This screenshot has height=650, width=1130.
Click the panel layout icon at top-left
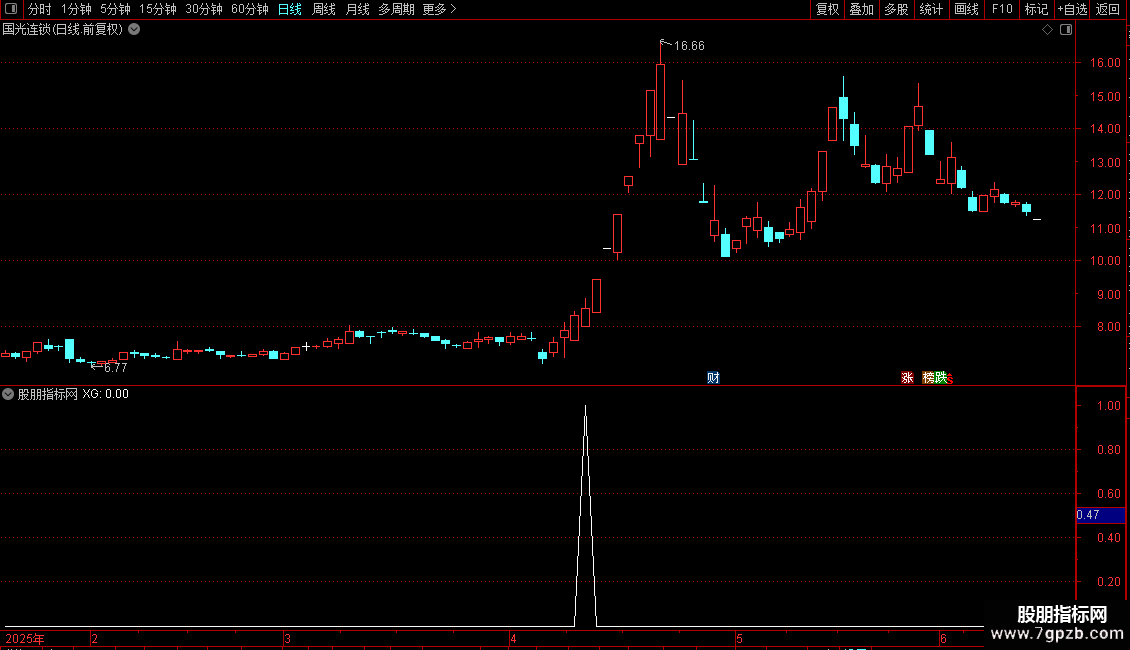click(x=11, y=9)
